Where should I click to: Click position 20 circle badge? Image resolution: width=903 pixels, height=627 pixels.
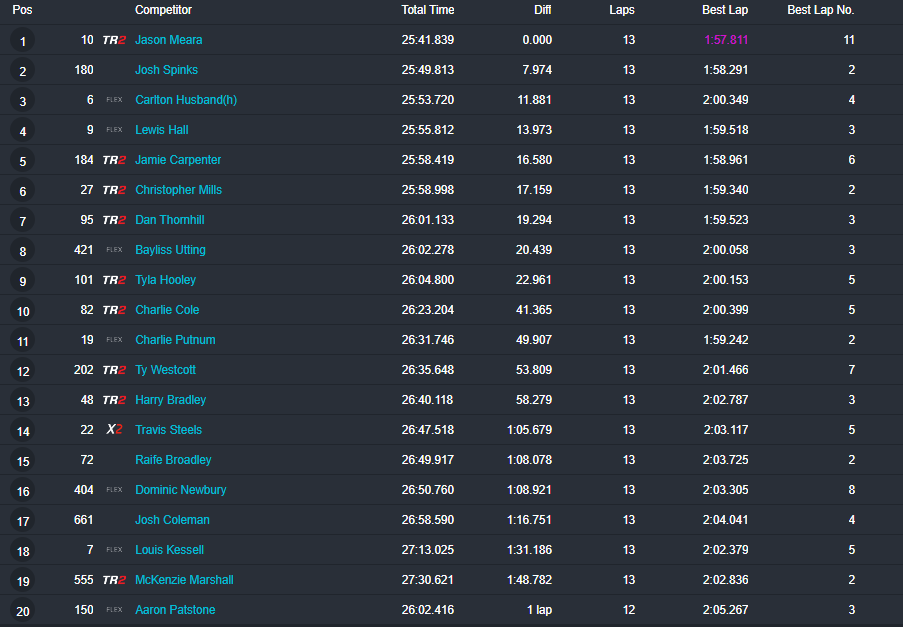[22, 611]
